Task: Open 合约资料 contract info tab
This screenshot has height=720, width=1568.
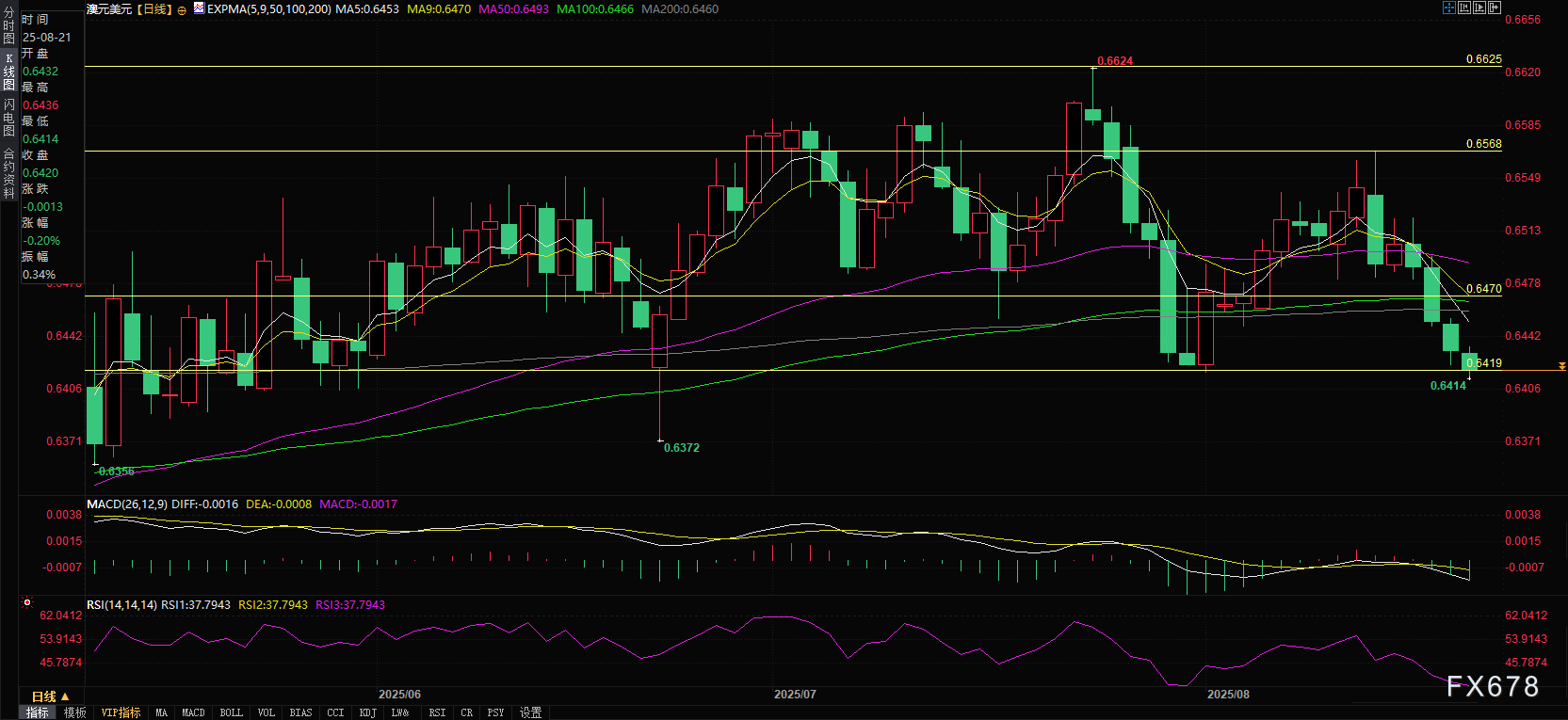Action: coord(8,173)
